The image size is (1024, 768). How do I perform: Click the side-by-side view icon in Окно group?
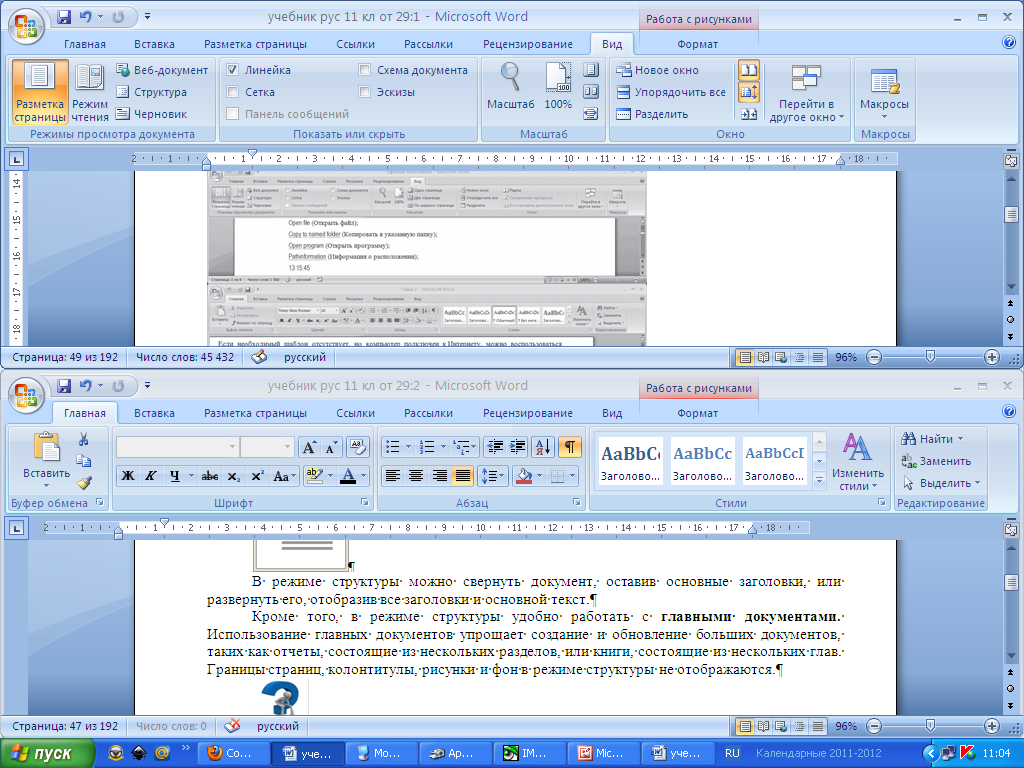[748, 70]
